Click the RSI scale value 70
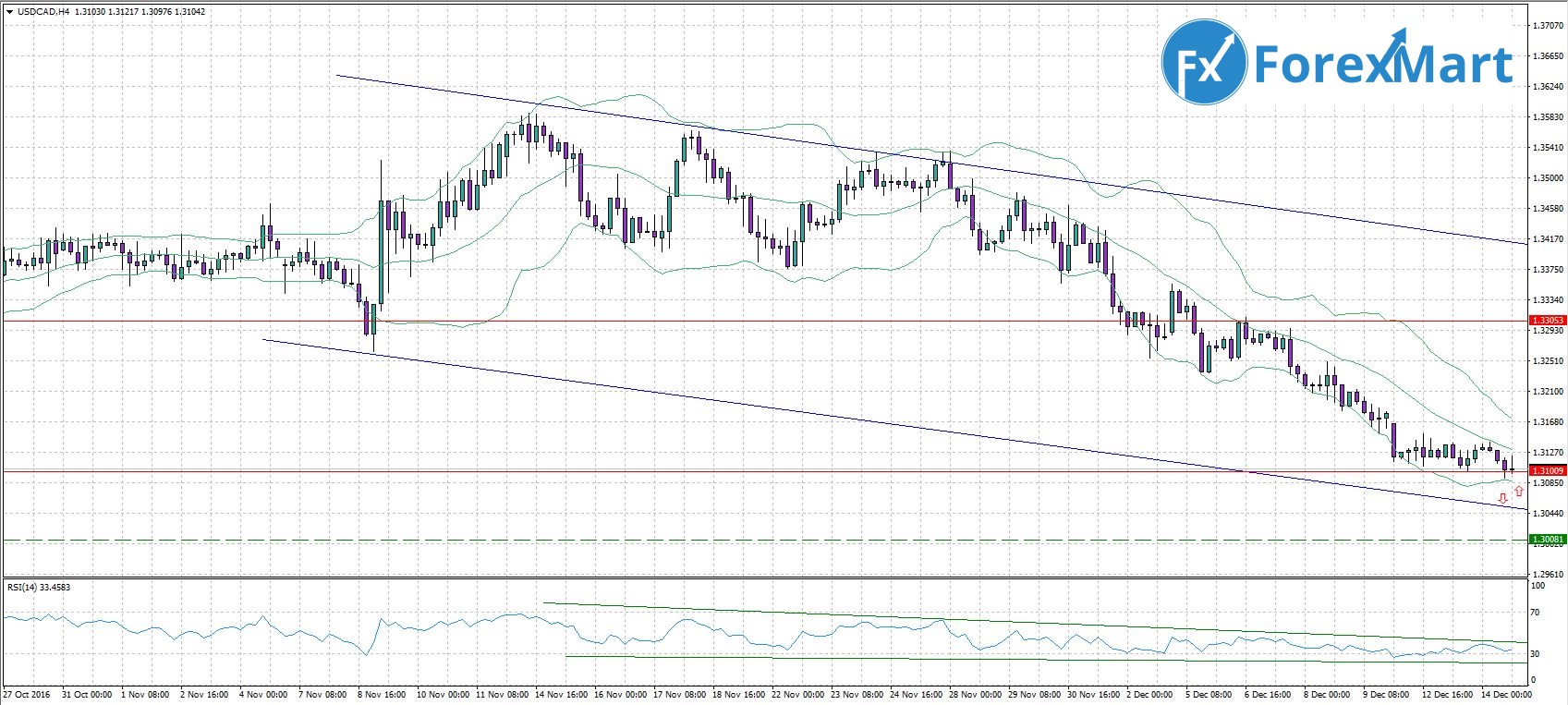The width and height of the screenshot is (1568, 705). coord(1537,612)
